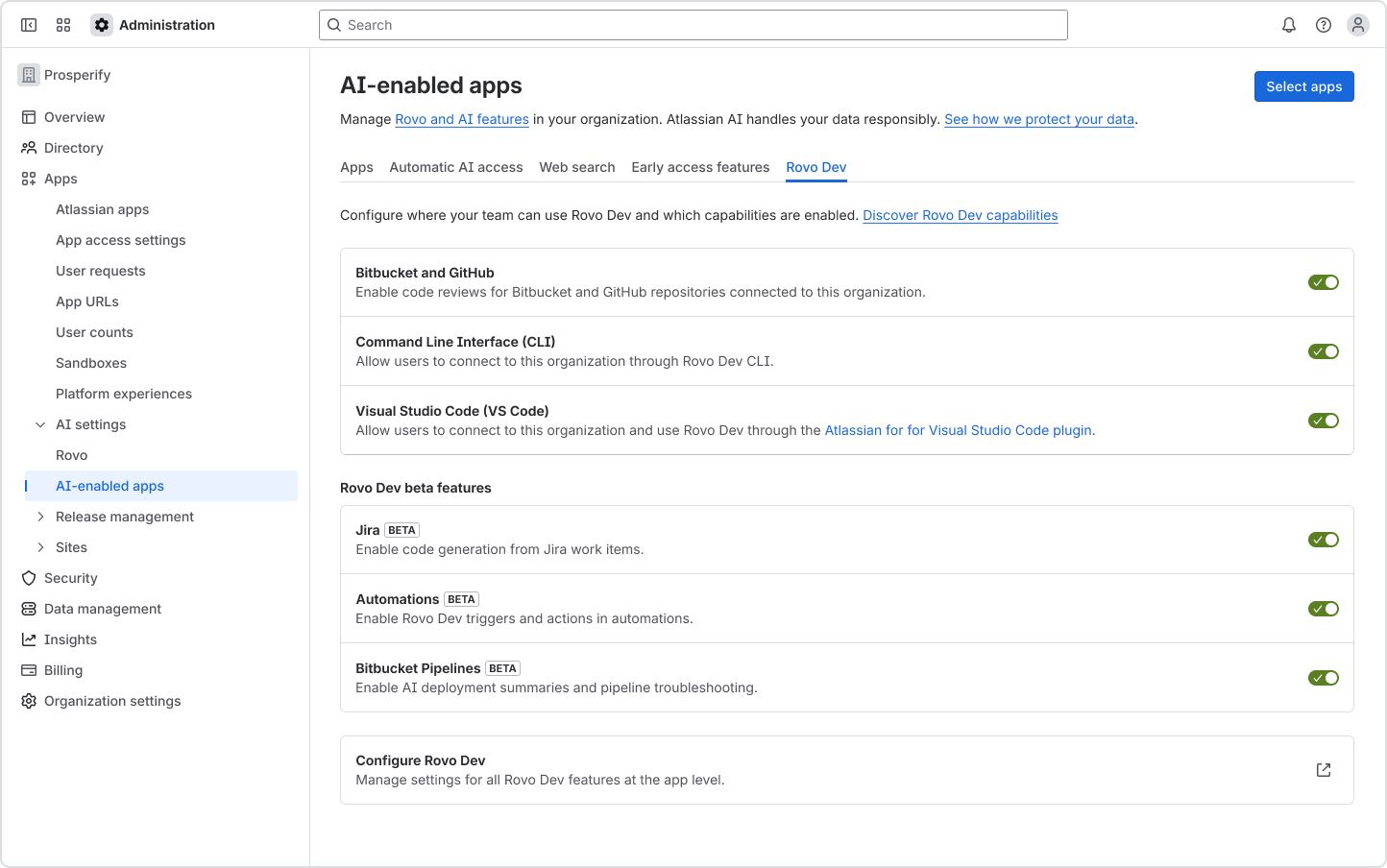The width and height of the screenshot is (1387, 868).
Task: Click the Security shield icon in sidebar
Action: [x=29, y=578]
